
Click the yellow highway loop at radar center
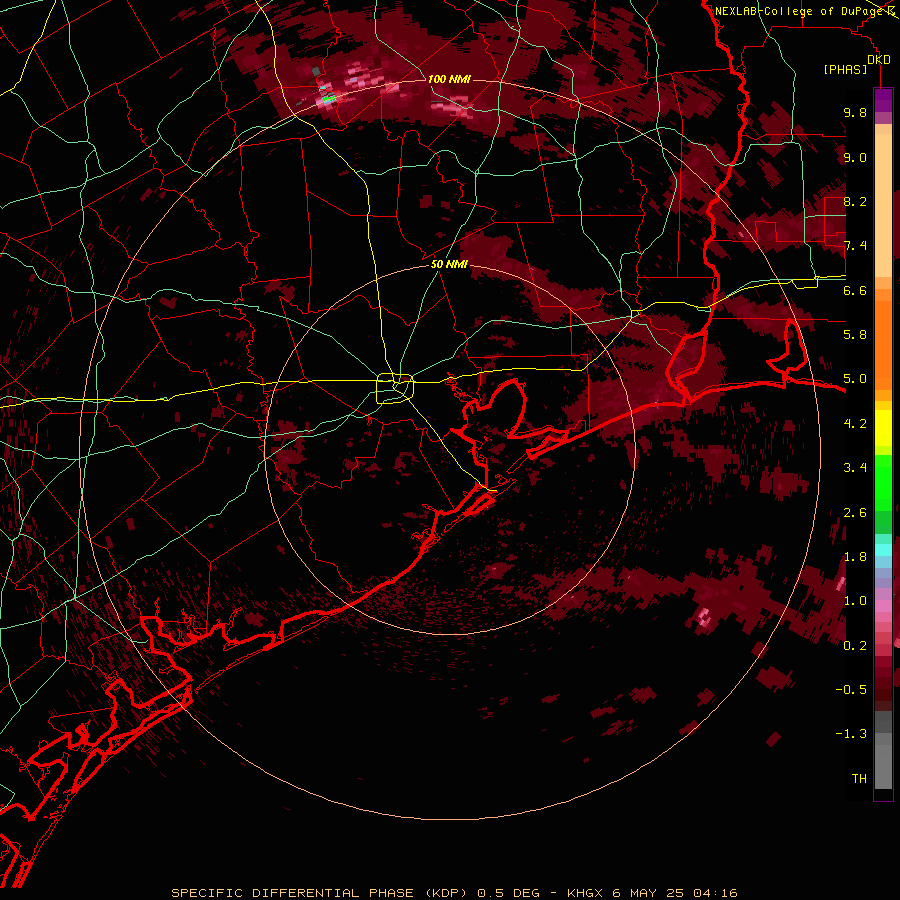[395, 388]
